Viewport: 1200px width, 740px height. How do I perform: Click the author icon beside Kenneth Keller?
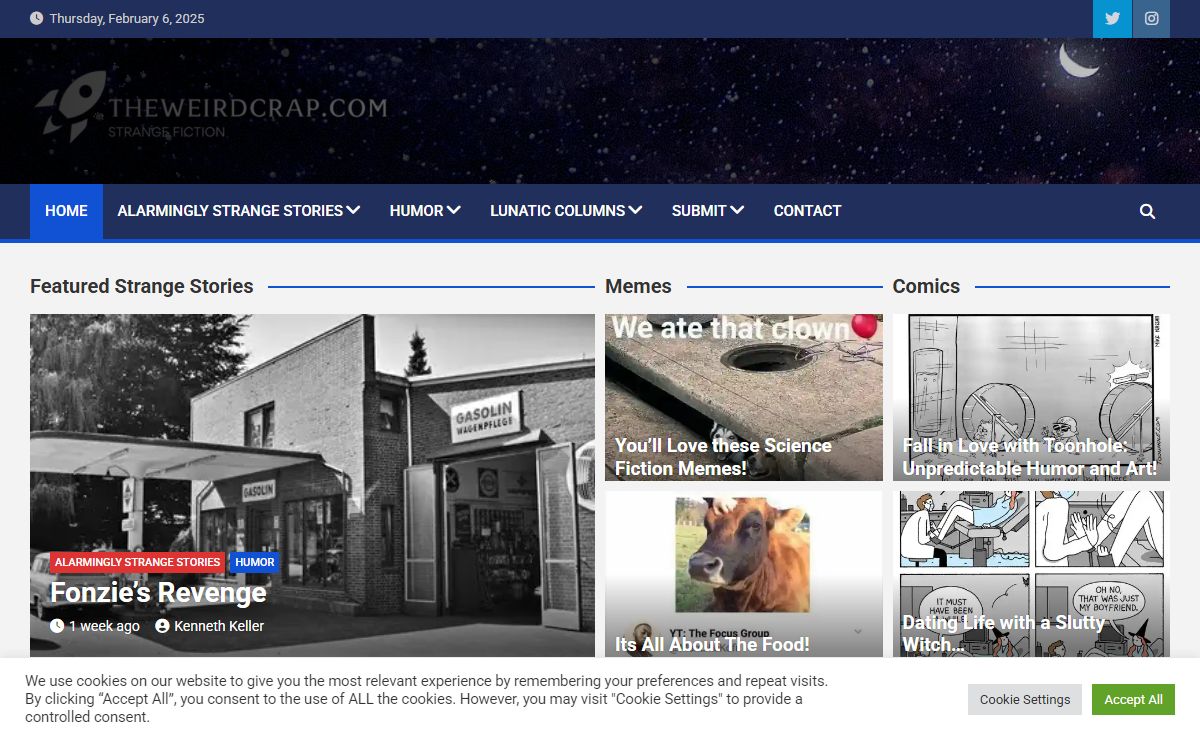point(162,626)
